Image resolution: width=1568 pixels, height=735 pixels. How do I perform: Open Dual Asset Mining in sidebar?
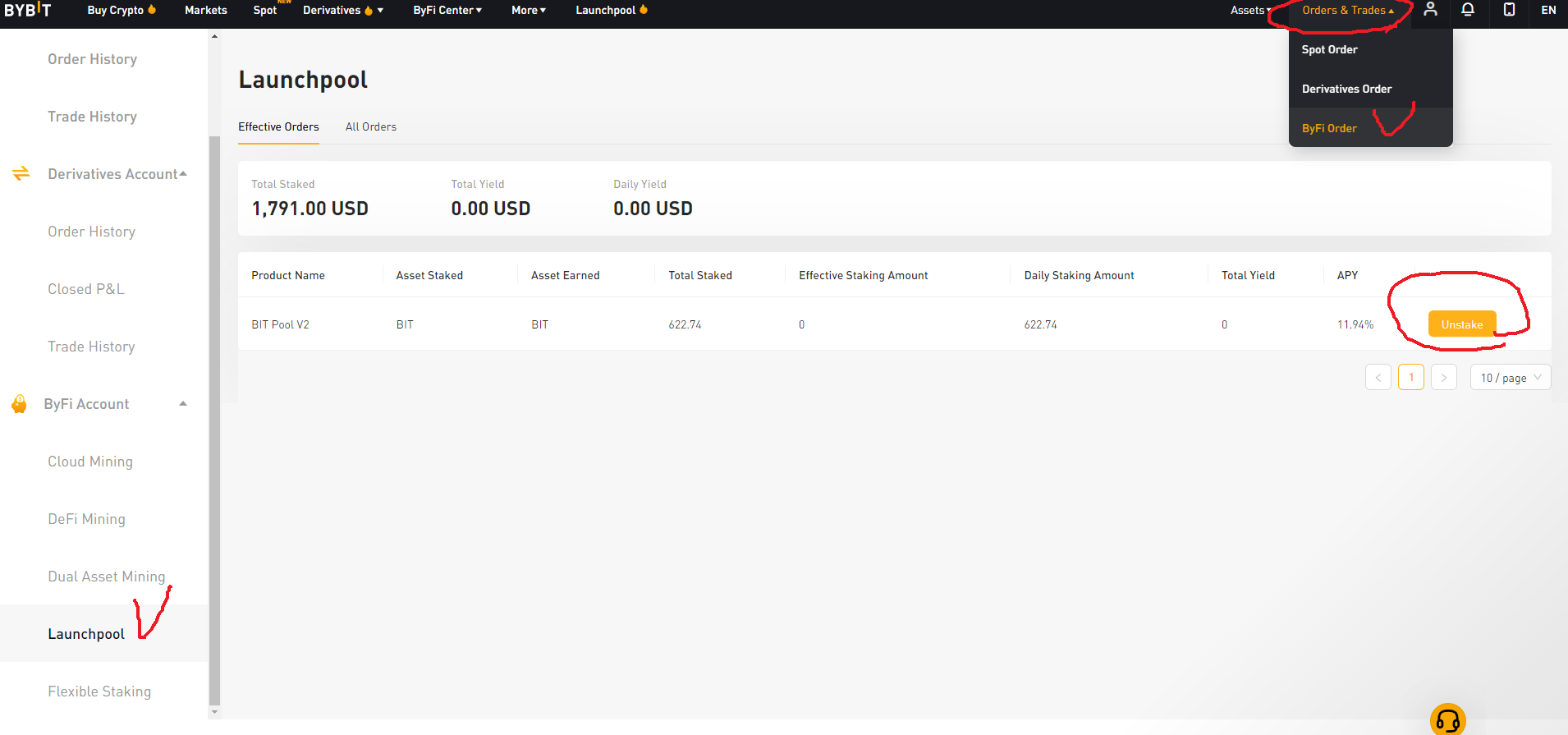pyautogui.click(x=107, y=577)
